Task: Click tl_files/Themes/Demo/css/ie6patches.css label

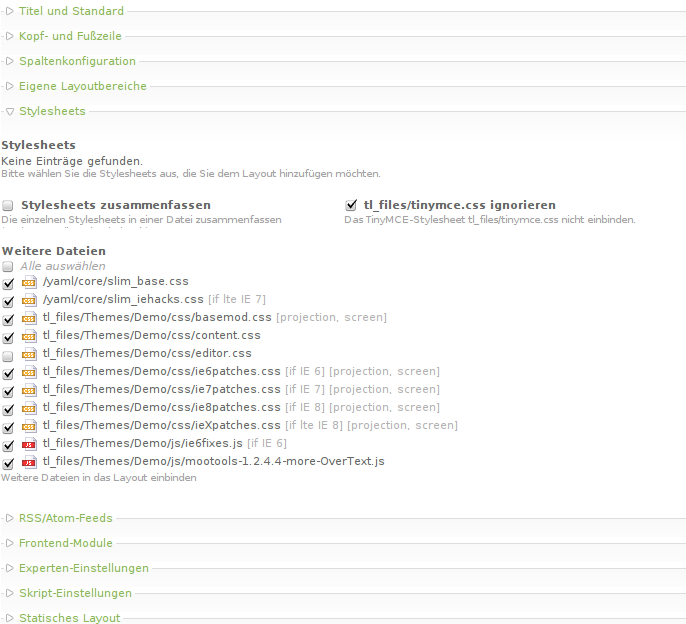Action: [161, 371]
